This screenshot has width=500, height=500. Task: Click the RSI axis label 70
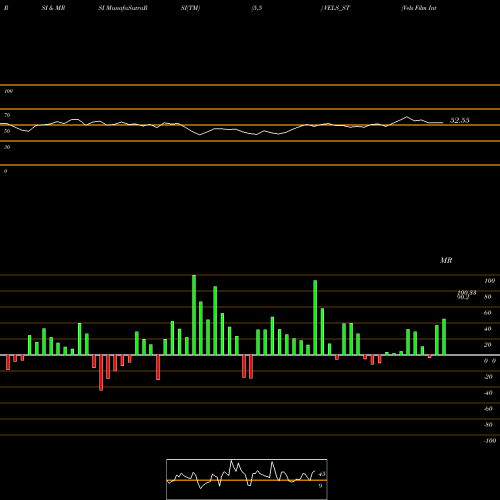(x=7, y=115)
